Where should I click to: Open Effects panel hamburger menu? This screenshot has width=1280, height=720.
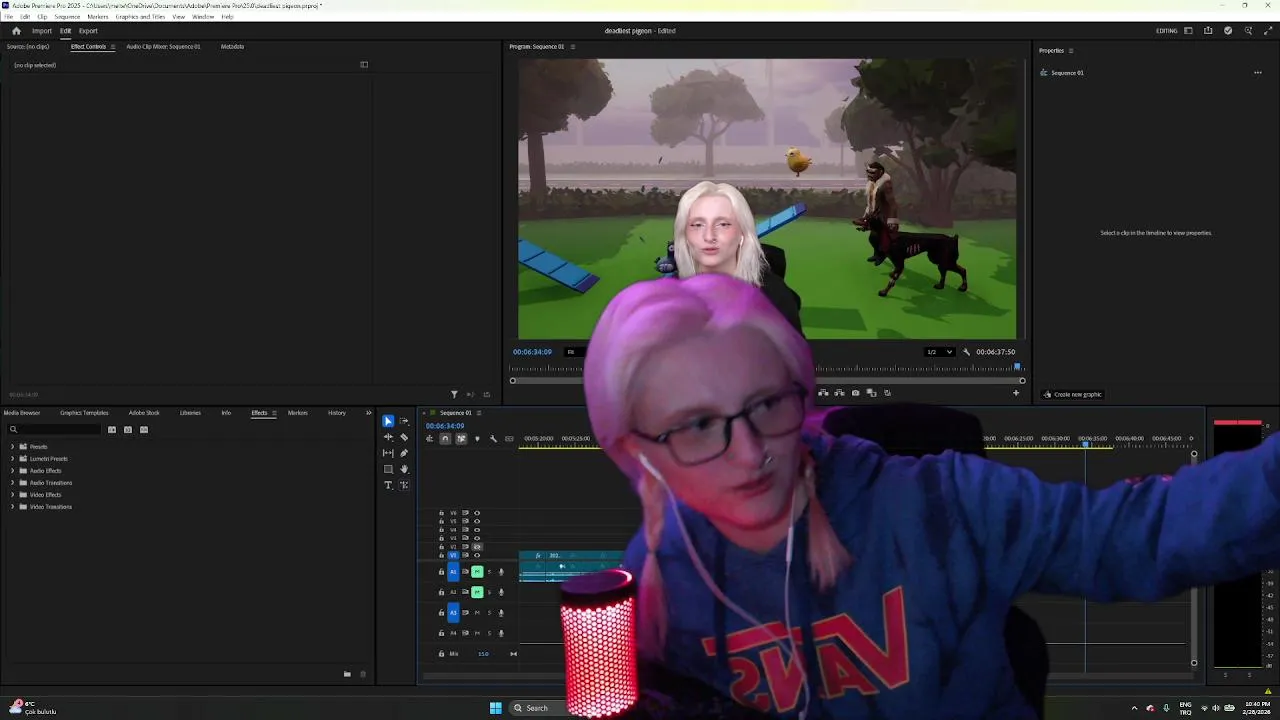point(274,413)
